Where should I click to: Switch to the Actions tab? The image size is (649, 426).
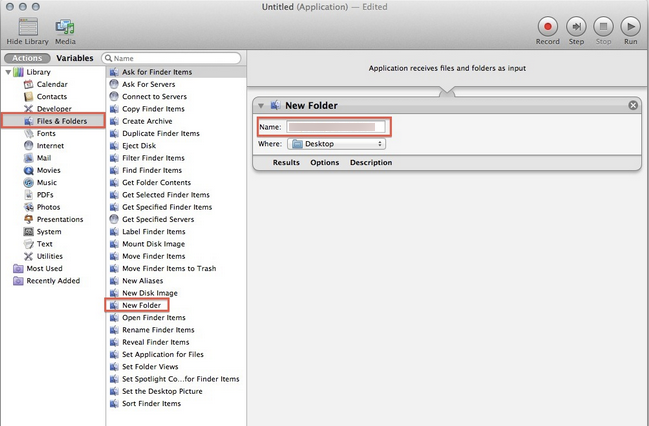click(x=27, y=58)
